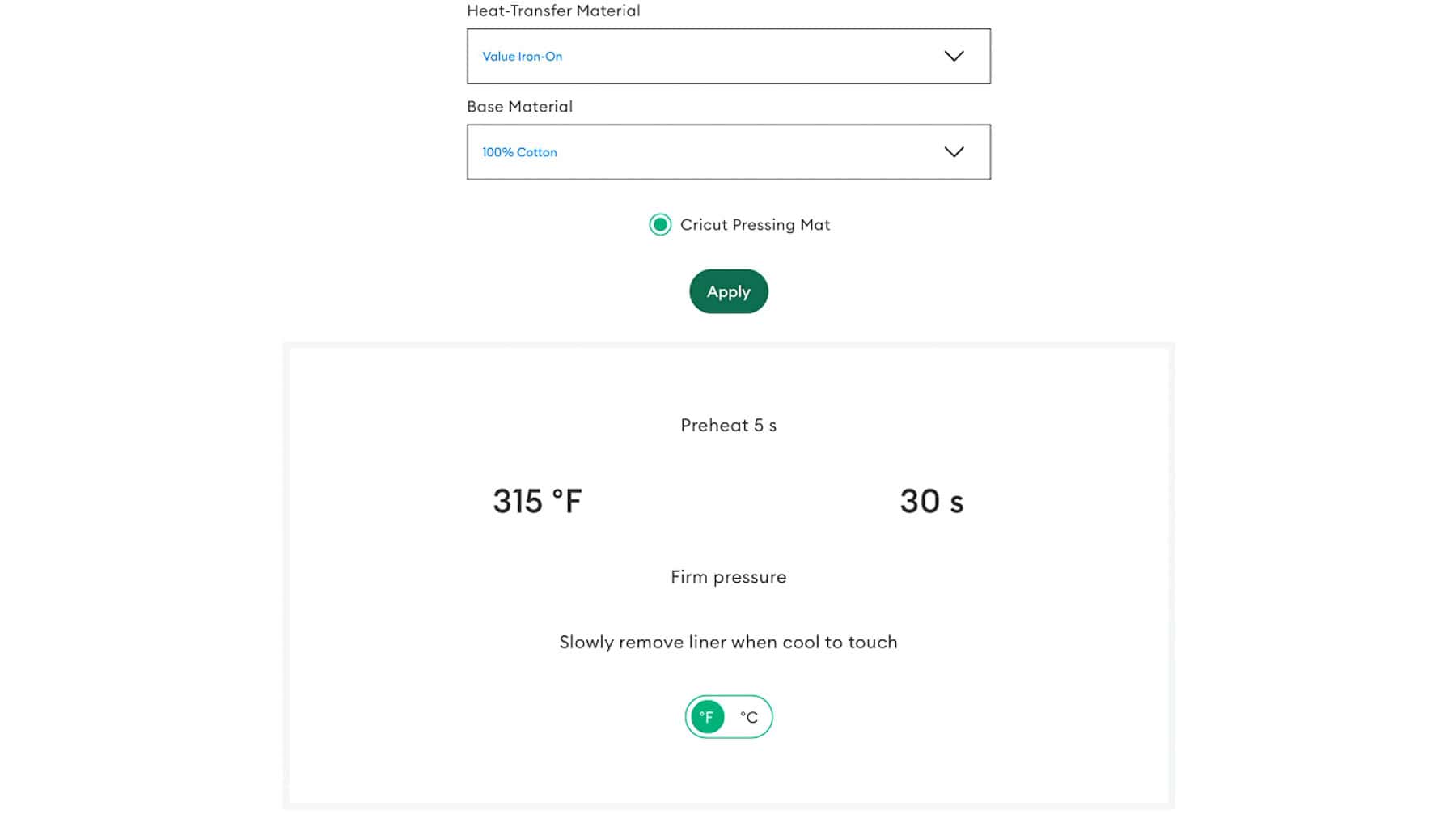This screenshot has height=819, width=1456.
Task: Select the °C label on the temperature switch
Action: pos(746,716)
